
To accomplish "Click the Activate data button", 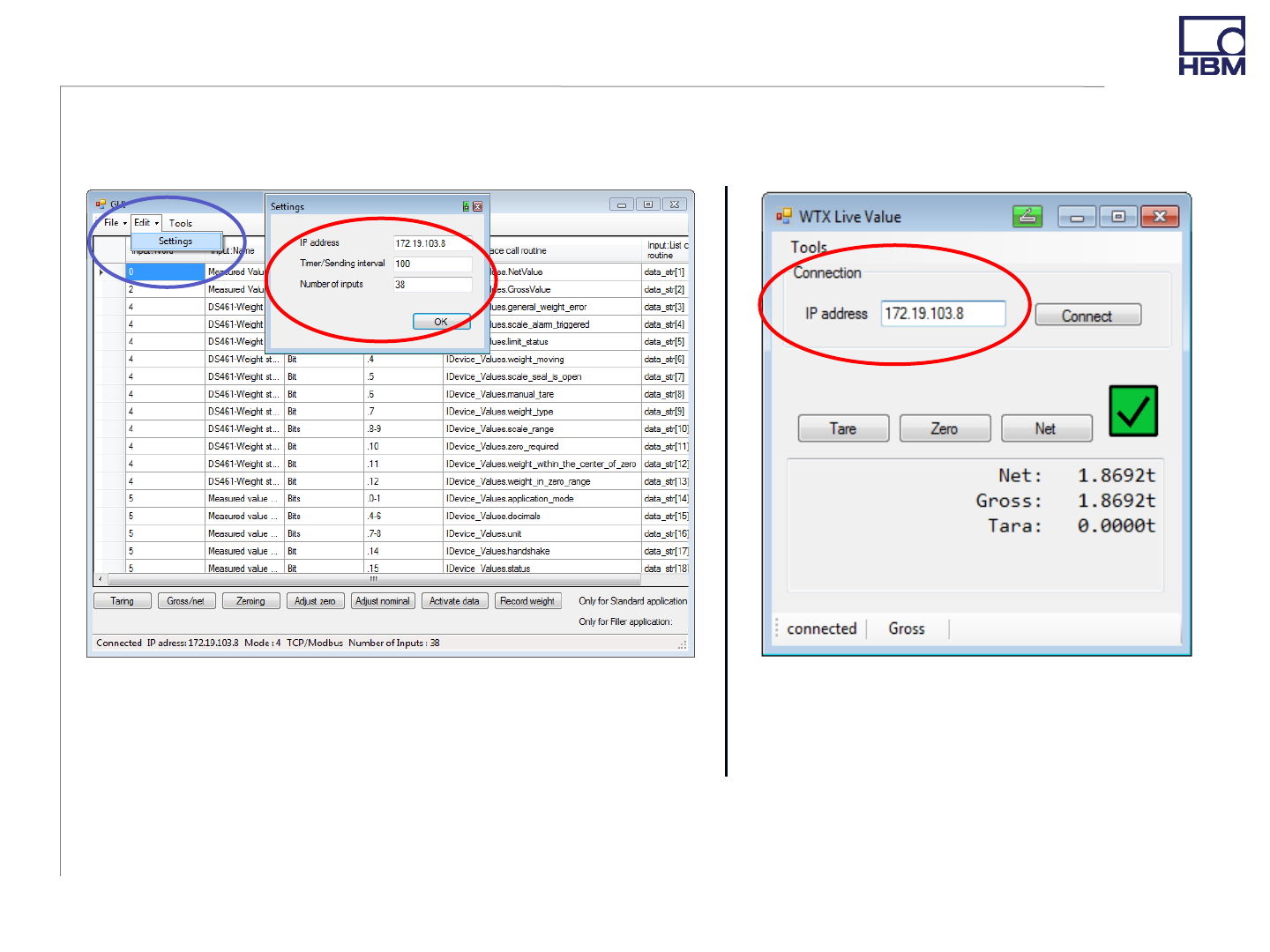I will 454,601.
